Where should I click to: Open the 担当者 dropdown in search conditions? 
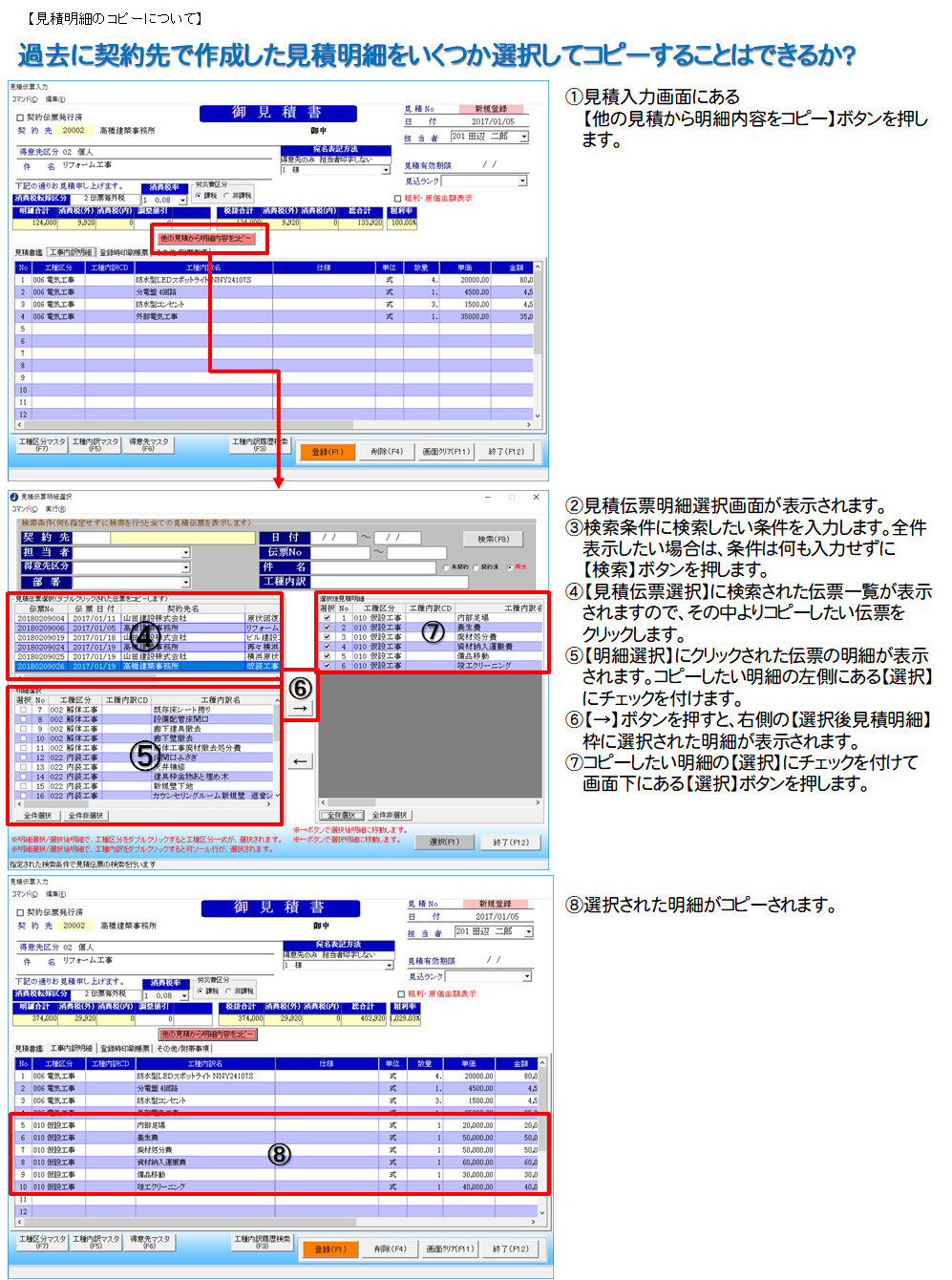[x=185, y=553]
